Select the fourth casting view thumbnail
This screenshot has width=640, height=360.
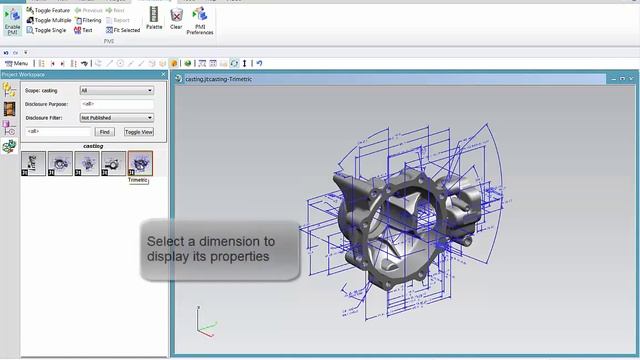click(x=113, y=163)
